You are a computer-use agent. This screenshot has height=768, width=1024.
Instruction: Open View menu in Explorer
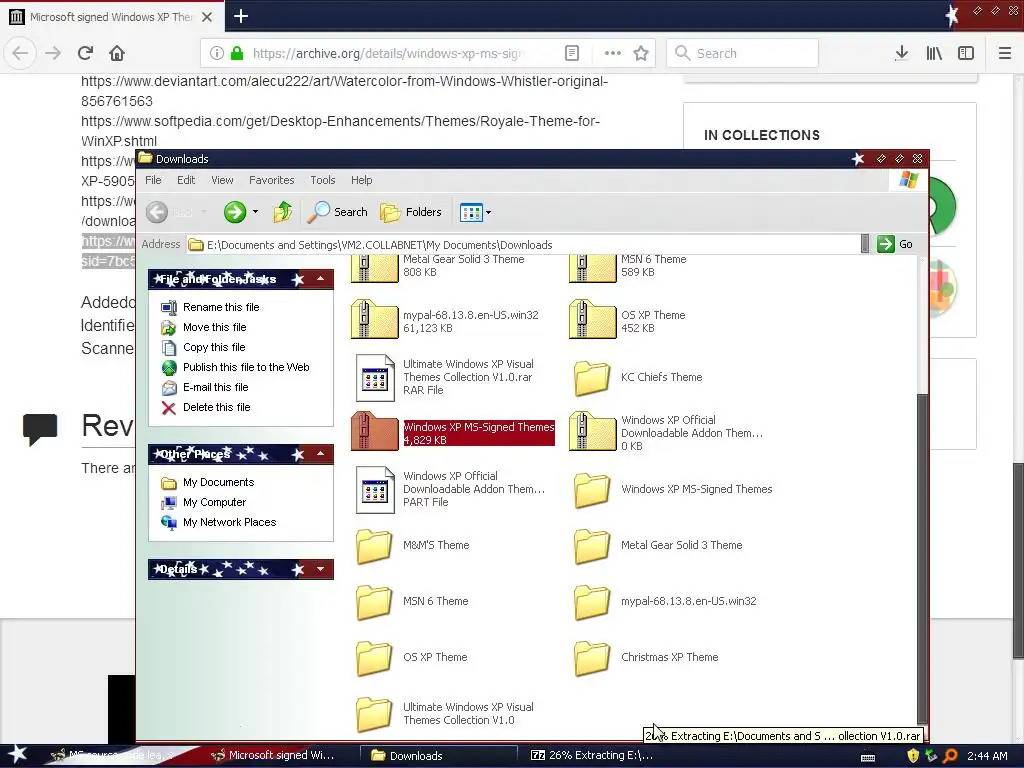222,180
